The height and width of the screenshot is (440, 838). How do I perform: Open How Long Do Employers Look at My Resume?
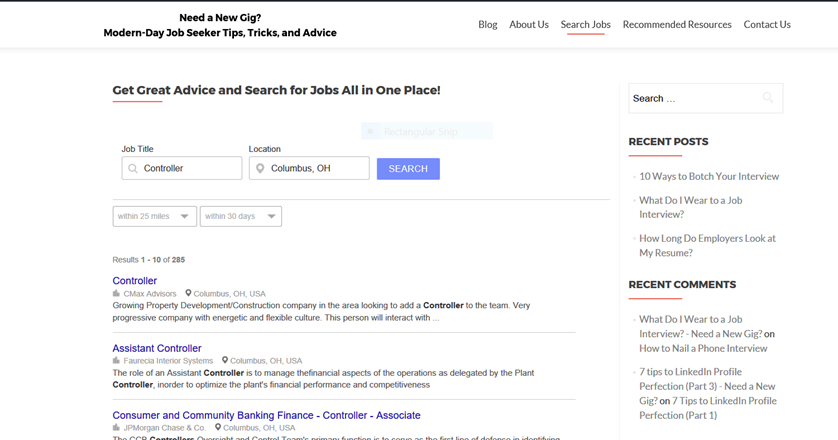pyautogui.click(x=707, y=245)
